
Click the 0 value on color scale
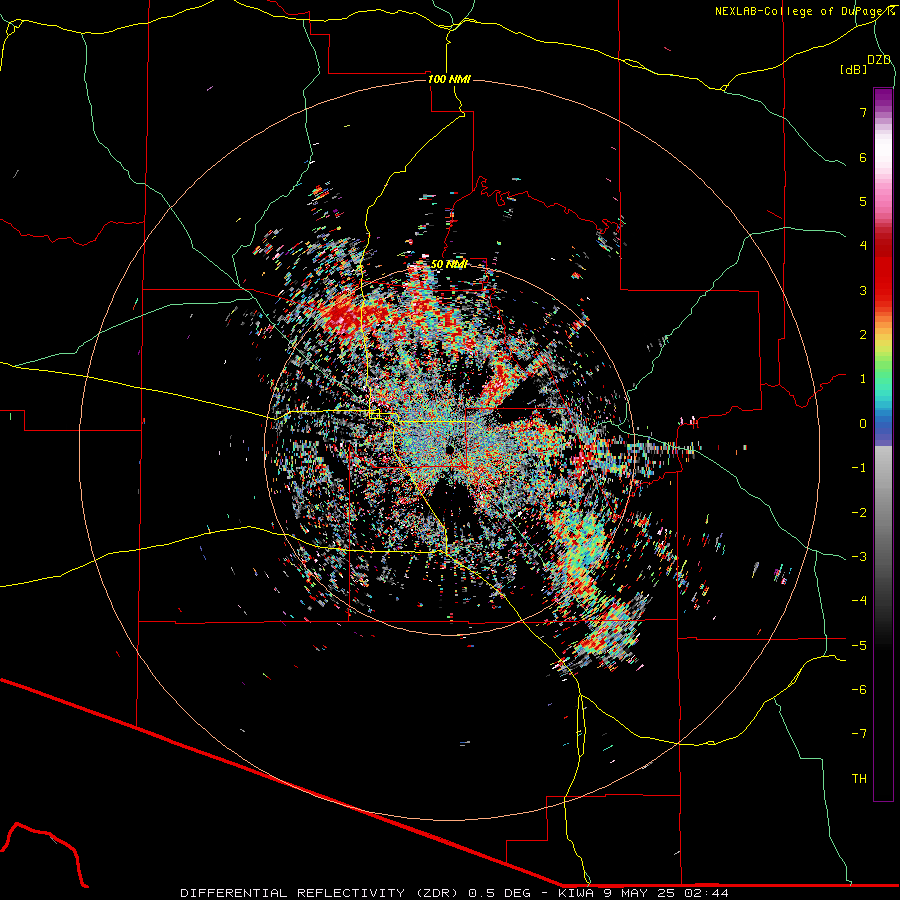click(x=863, y=424)
